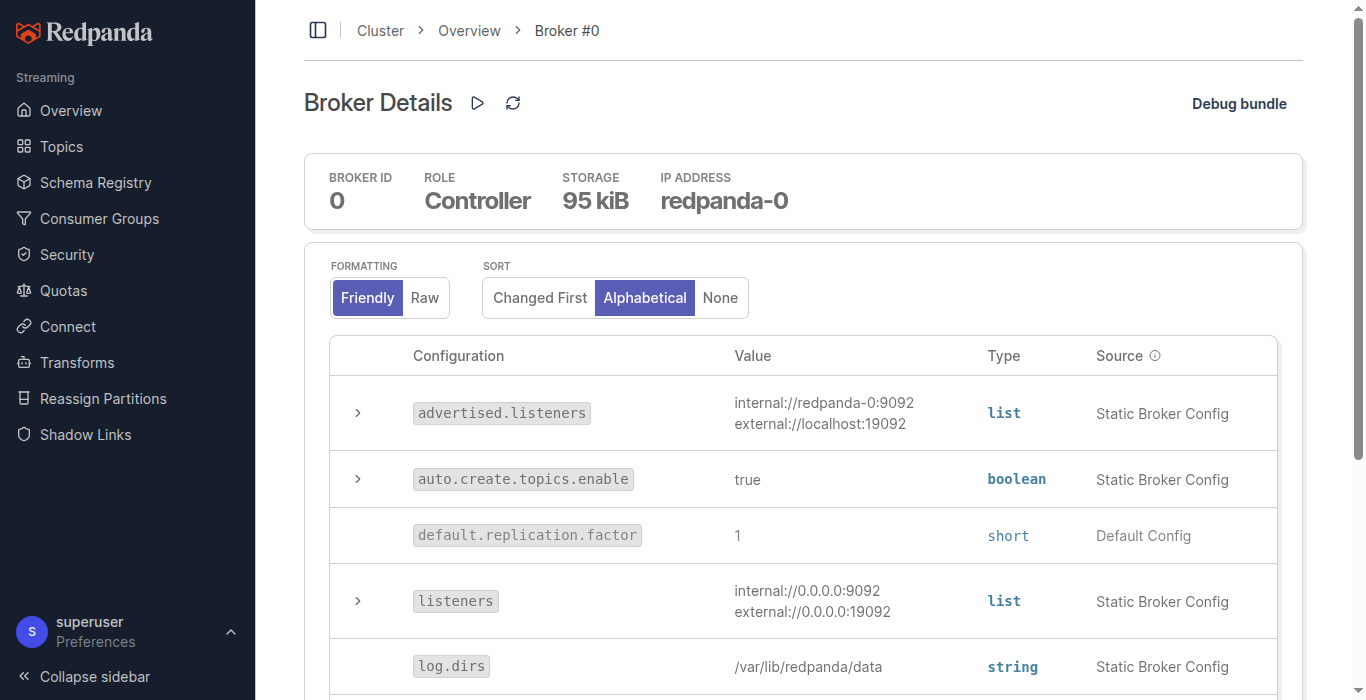1366x700 pixels.
Task: Click the Redpanda logo
Action: (x=84, y=33)
